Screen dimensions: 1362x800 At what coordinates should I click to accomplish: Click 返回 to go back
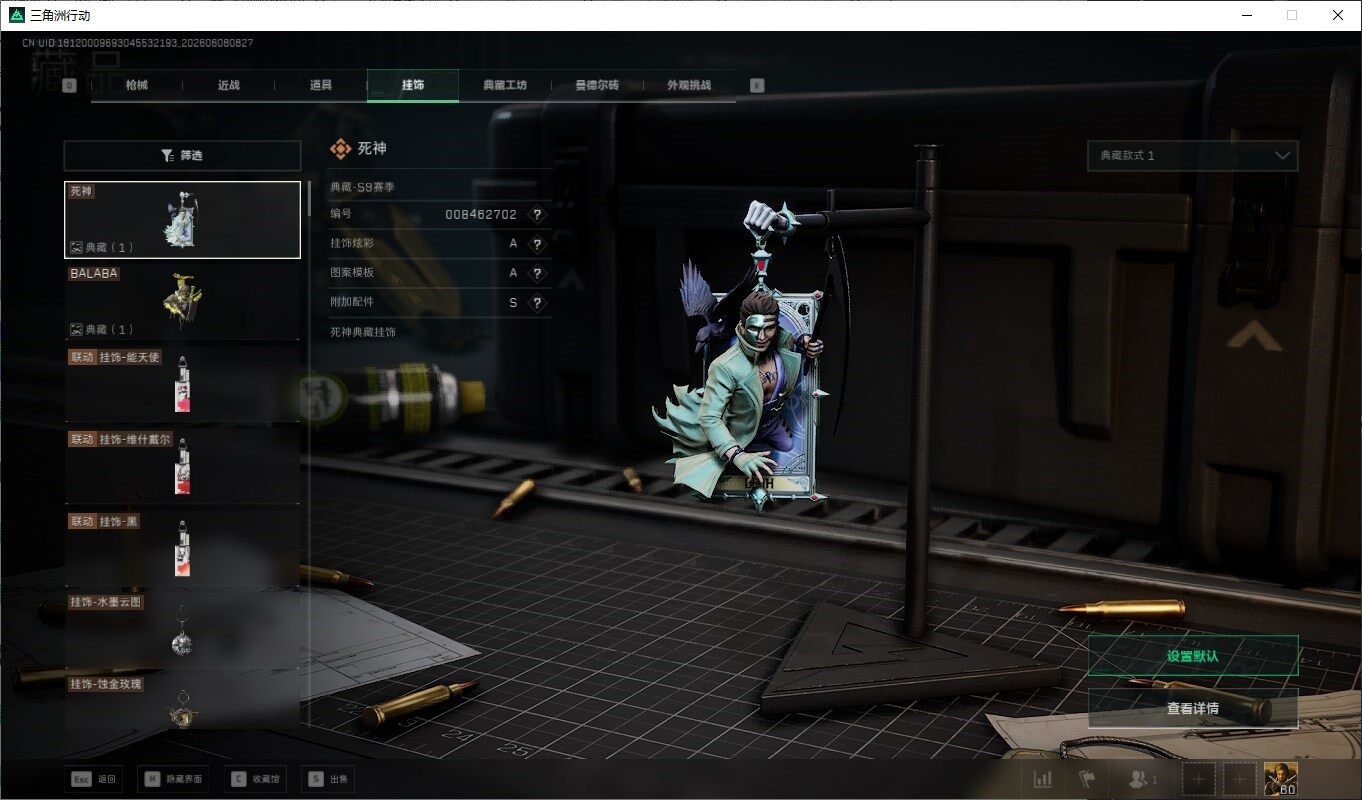[x=95, y=779]
